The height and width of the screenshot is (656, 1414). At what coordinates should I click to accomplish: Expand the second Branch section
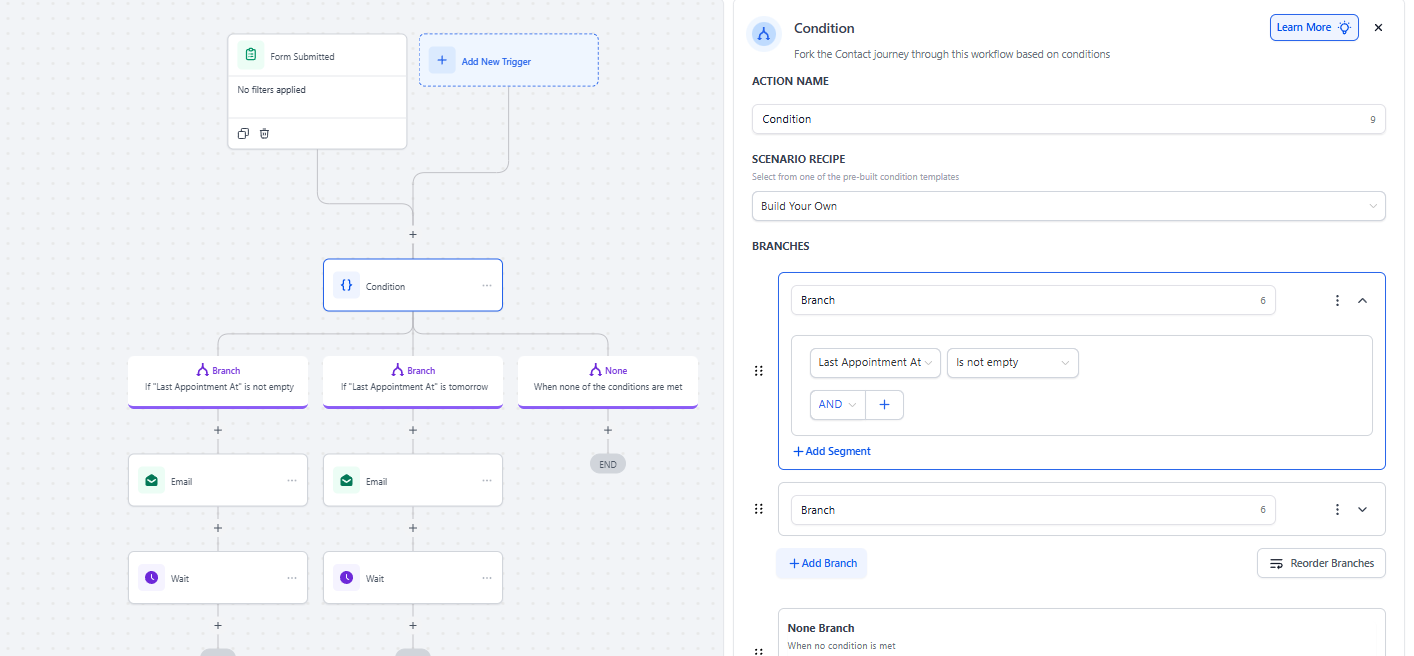[1362, 510]
